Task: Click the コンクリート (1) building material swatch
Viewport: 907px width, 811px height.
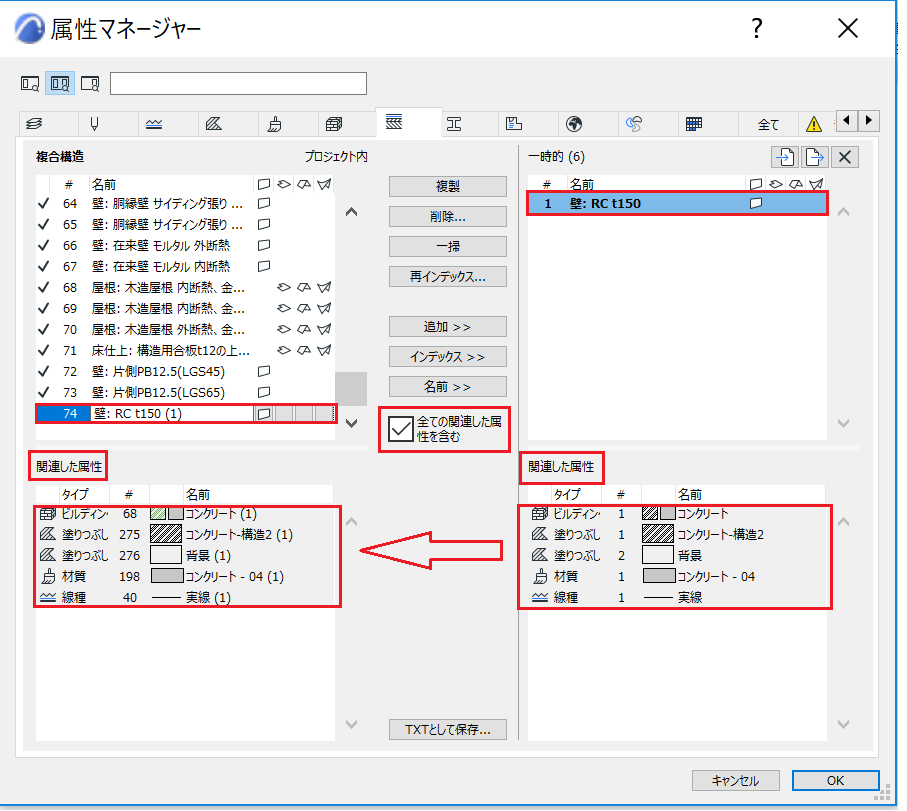Action: tap(167, 513)
